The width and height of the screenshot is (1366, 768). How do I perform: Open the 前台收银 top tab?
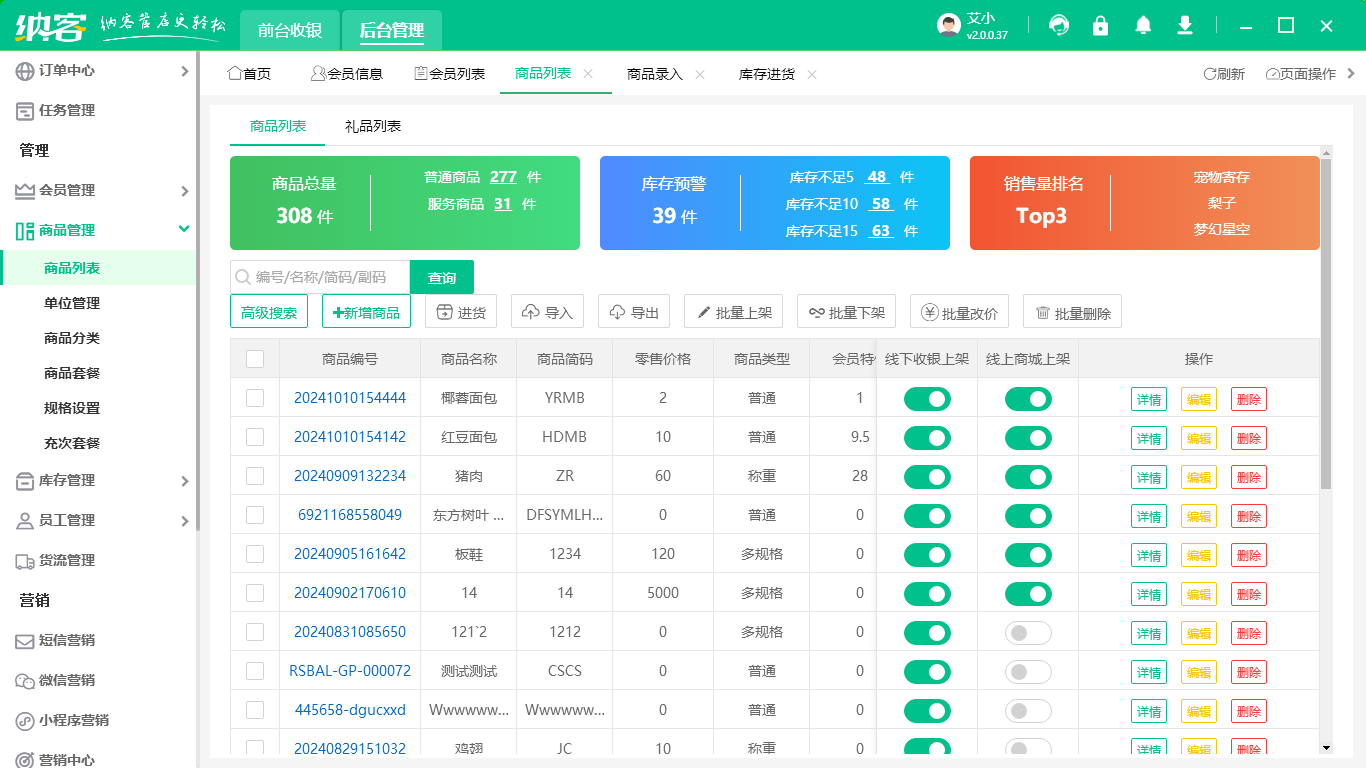(290, 30)
